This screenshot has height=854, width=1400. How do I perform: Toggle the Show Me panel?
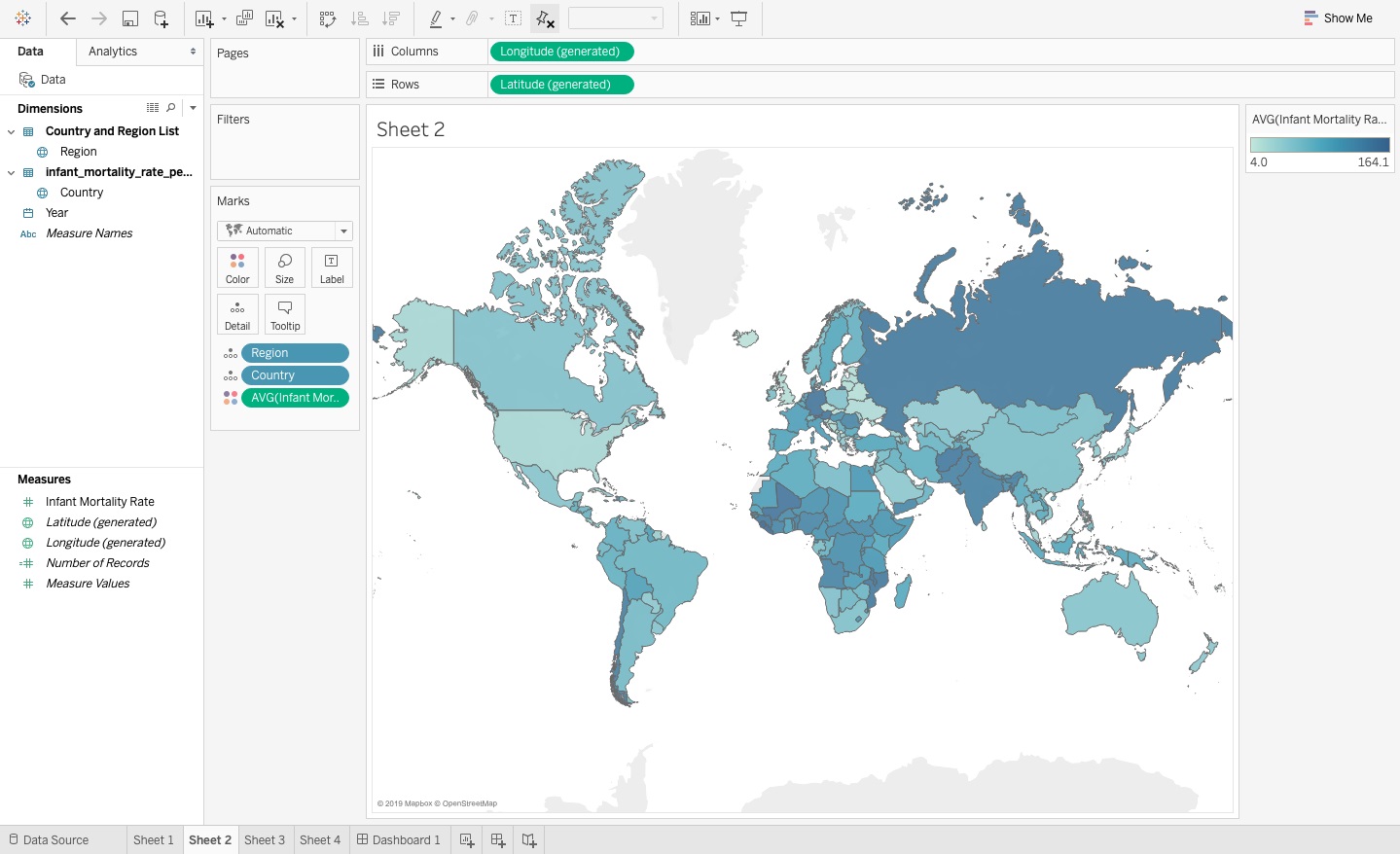point(1339,18)
